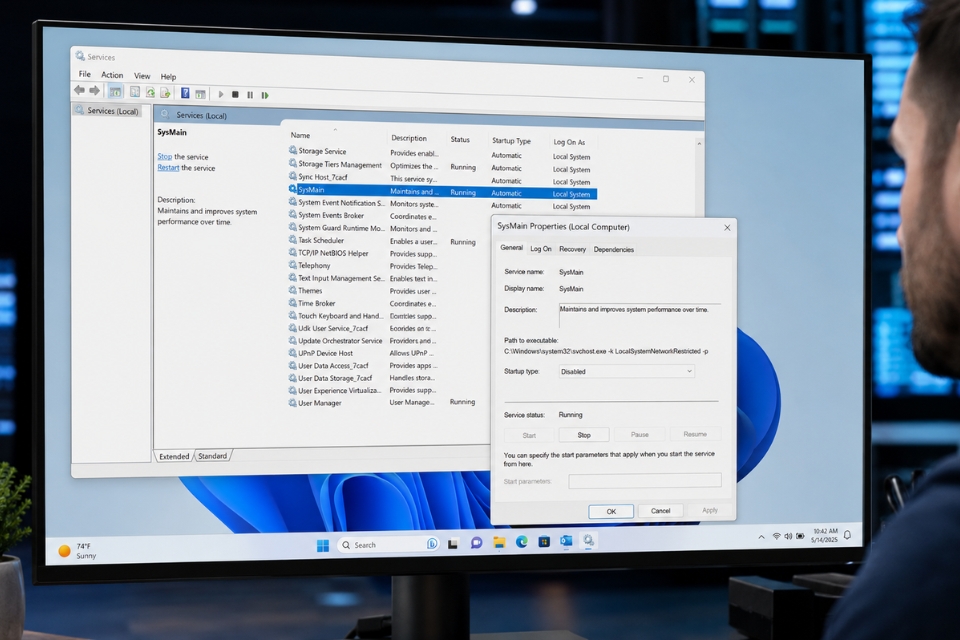Open the Properties toolbar icon
Viewport: 960px width, 640px height.
coord(135,92)
